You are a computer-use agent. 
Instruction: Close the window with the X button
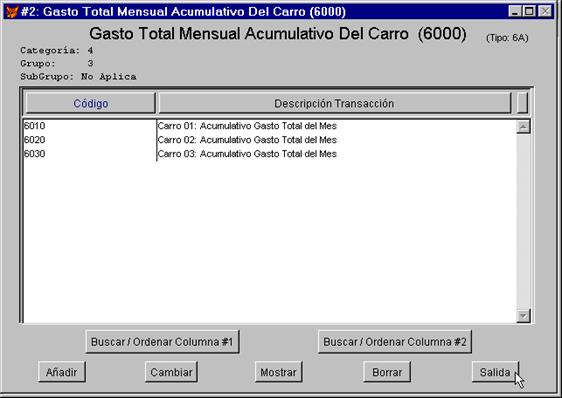tap(545, 11)
